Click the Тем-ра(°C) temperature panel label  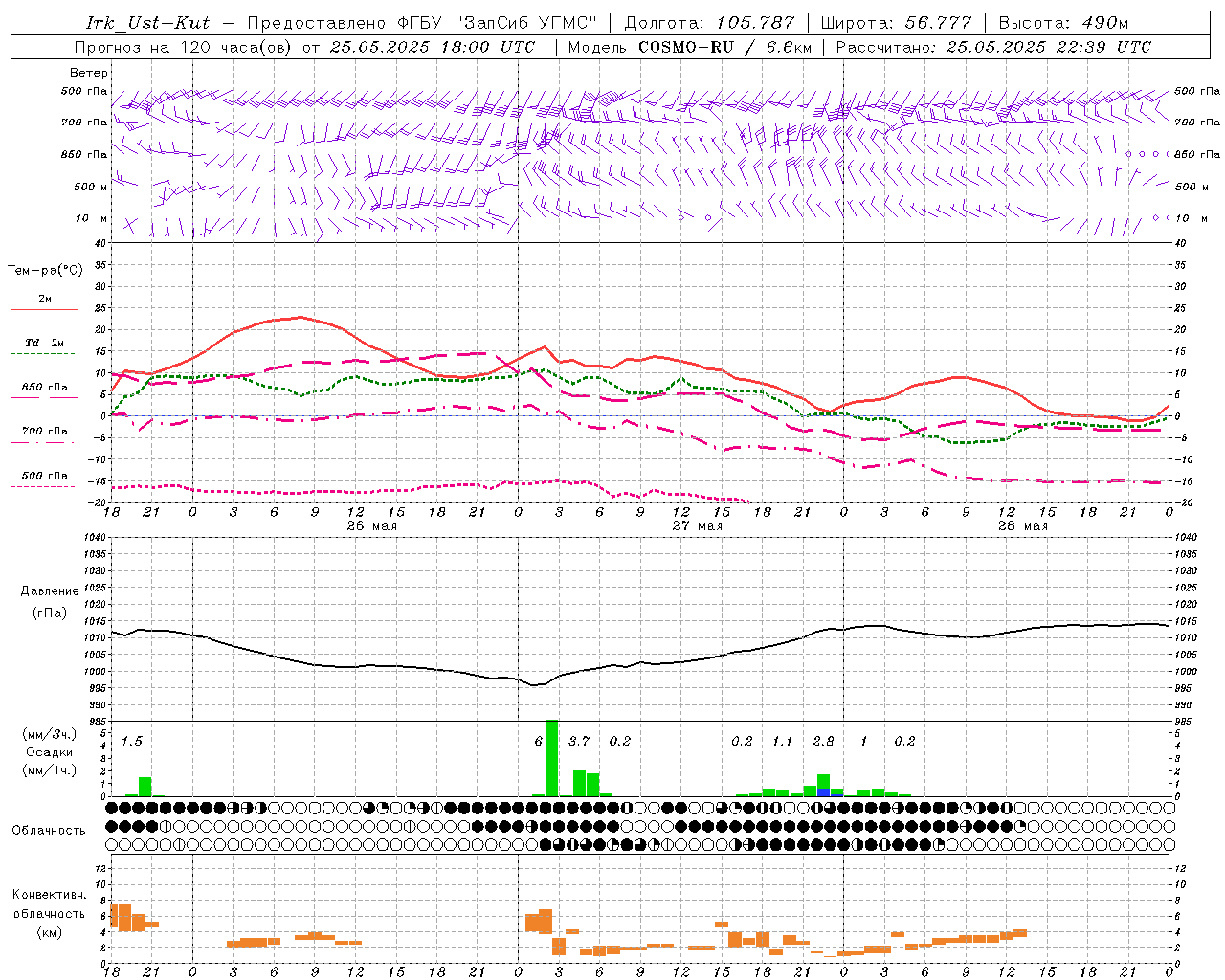pos(45,271)
